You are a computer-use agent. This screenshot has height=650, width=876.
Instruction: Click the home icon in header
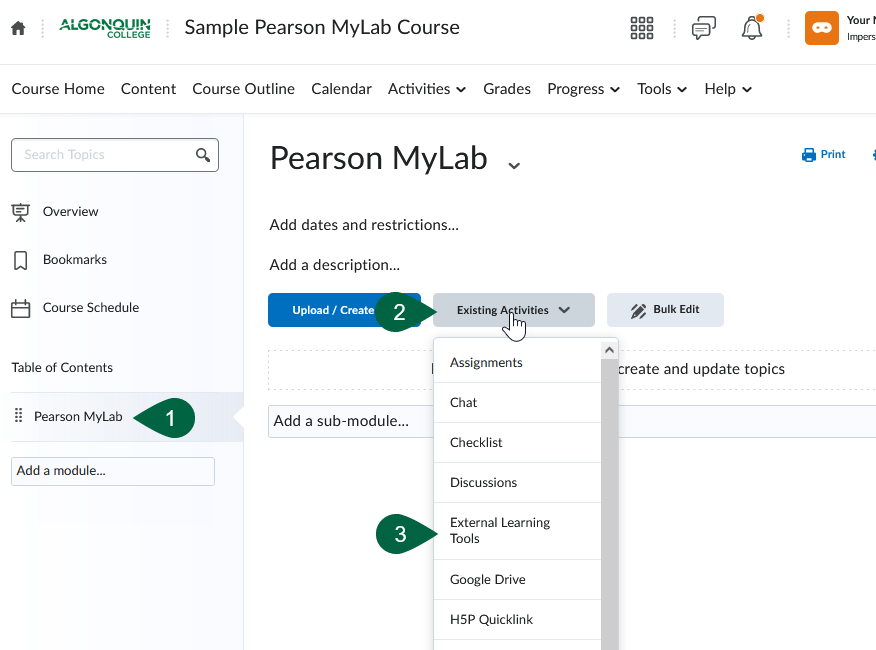coord(18,28)
